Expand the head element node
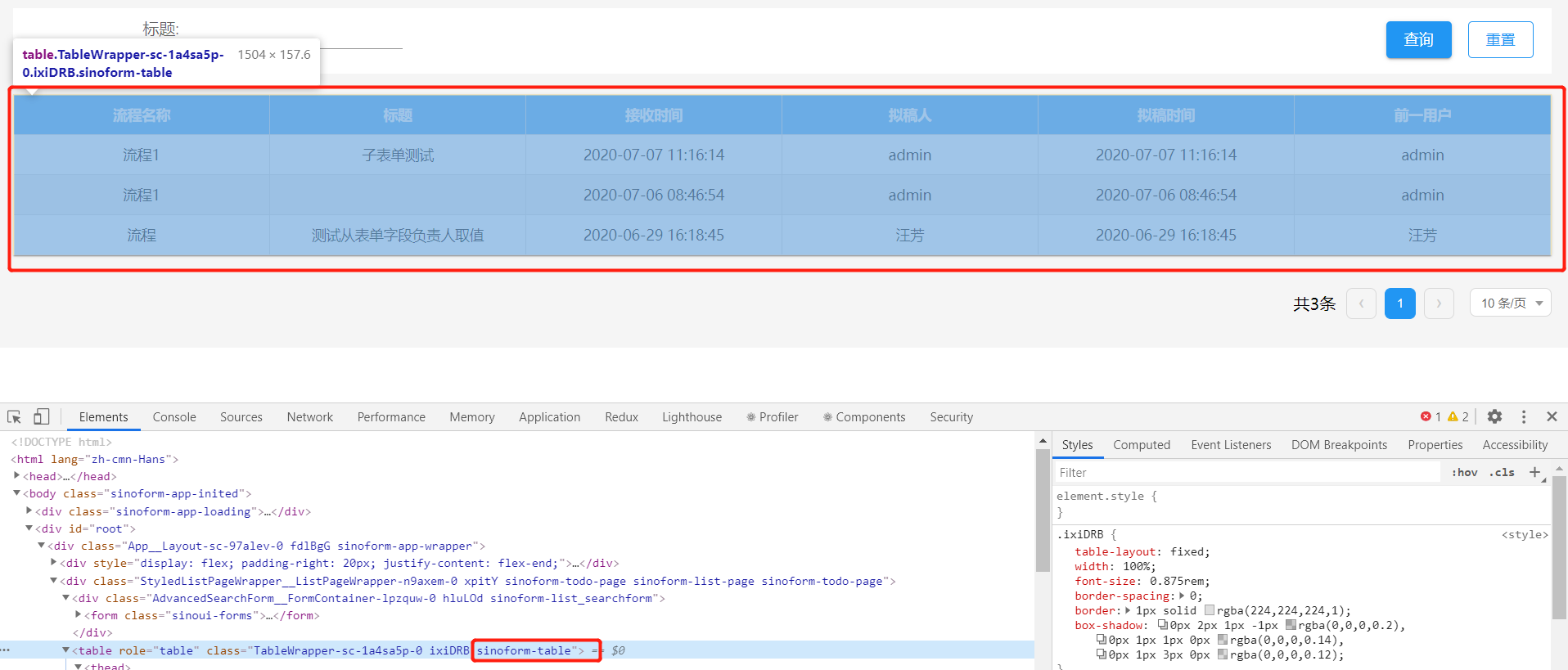Viewport: 1568px width, 670px height. [16, 475]
